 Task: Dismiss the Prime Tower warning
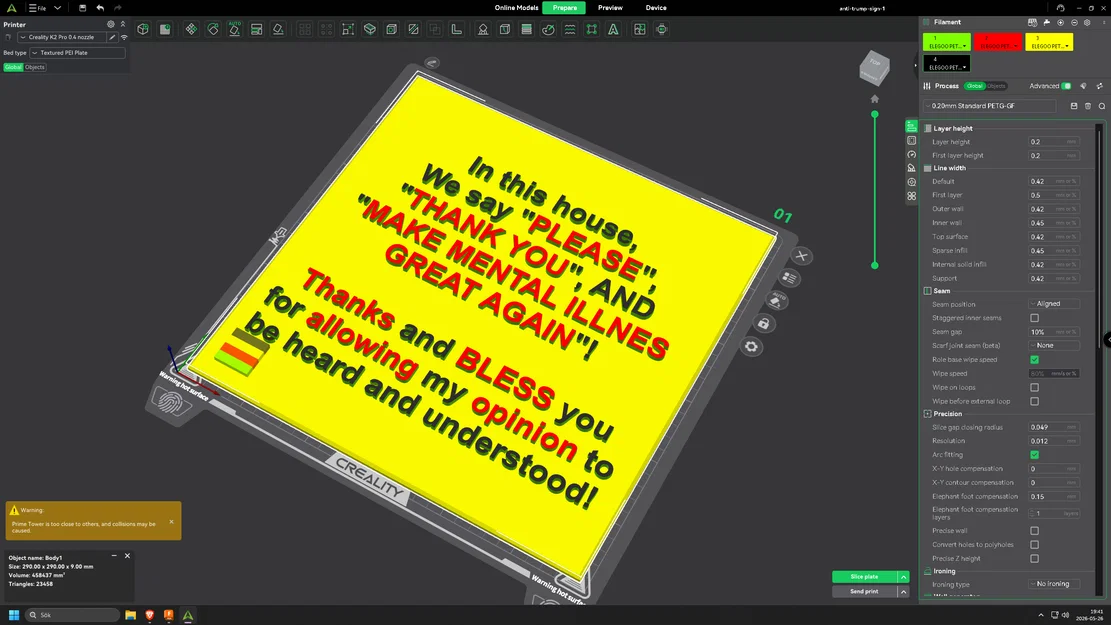pos(171,522)
